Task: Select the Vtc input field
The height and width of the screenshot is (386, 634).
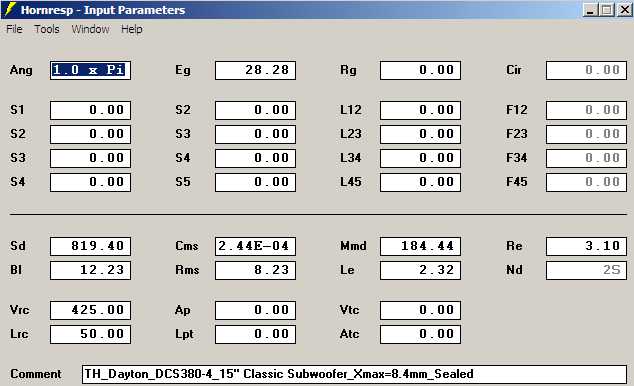Action: coord(421,310)
